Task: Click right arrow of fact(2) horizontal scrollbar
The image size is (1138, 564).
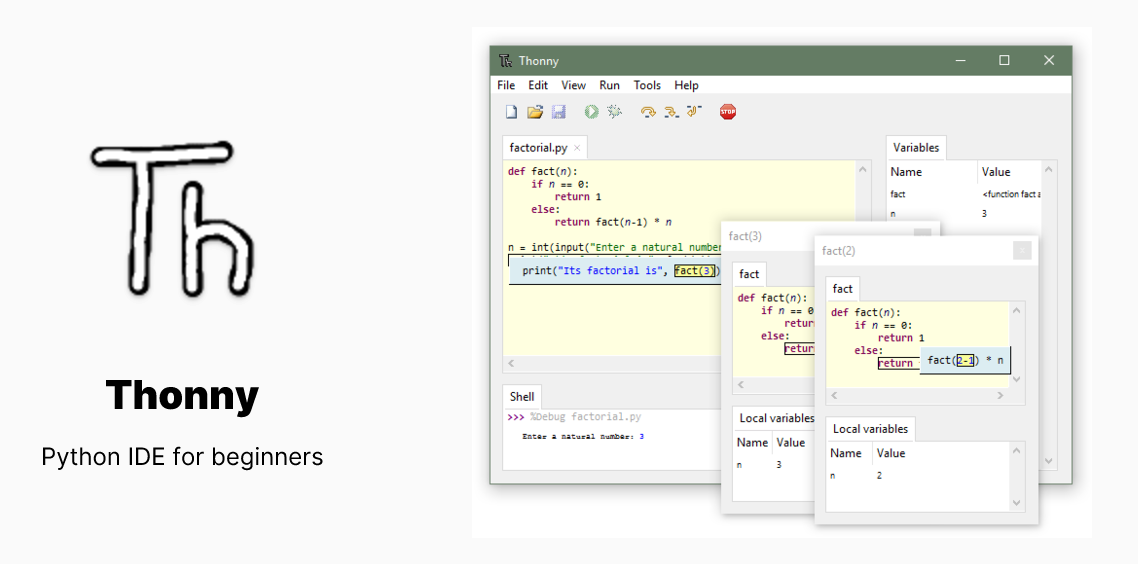Action: point(999,396)
